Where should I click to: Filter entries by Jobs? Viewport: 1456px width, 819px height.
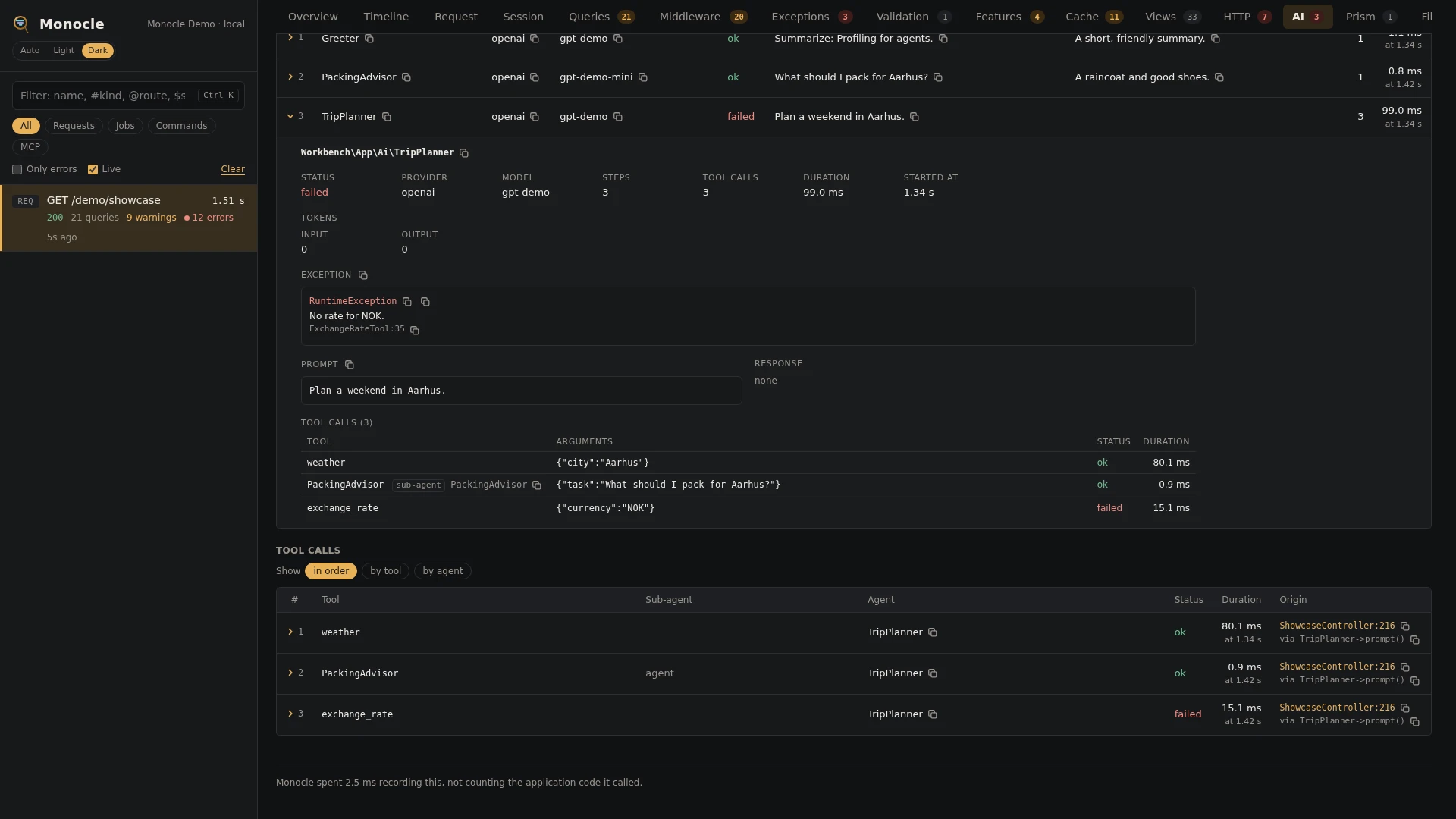pyautogui.click(x=125, y=126)
